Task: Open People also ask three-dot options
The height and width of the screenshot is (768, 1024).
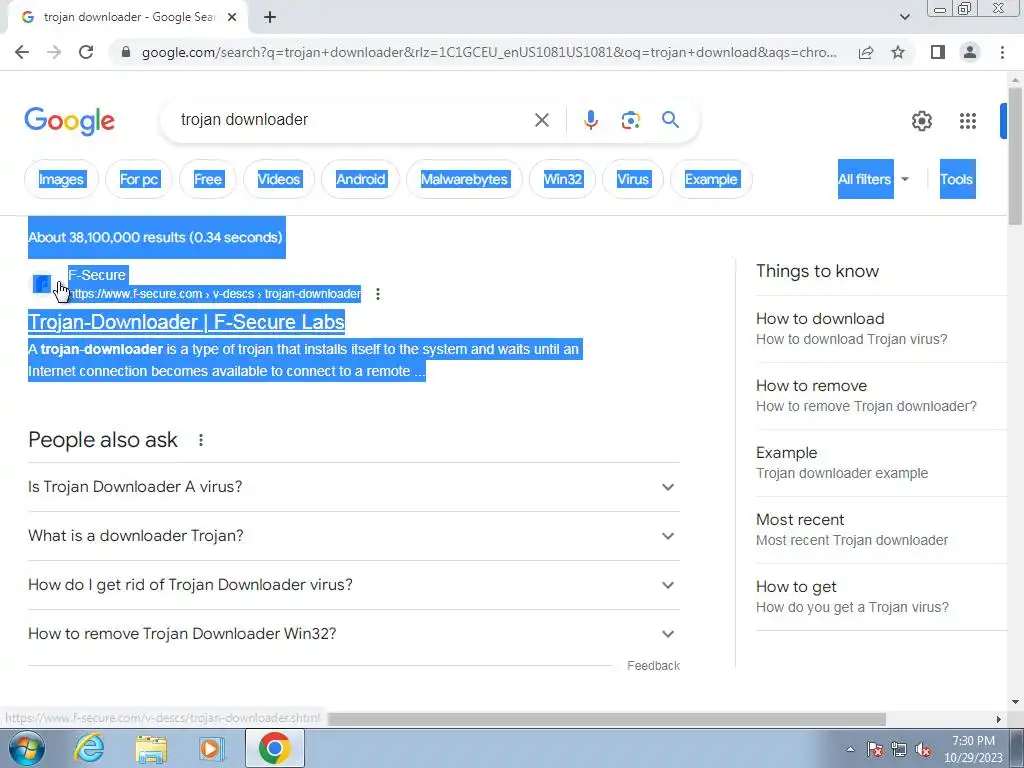Action: click(x=201, y=440)
